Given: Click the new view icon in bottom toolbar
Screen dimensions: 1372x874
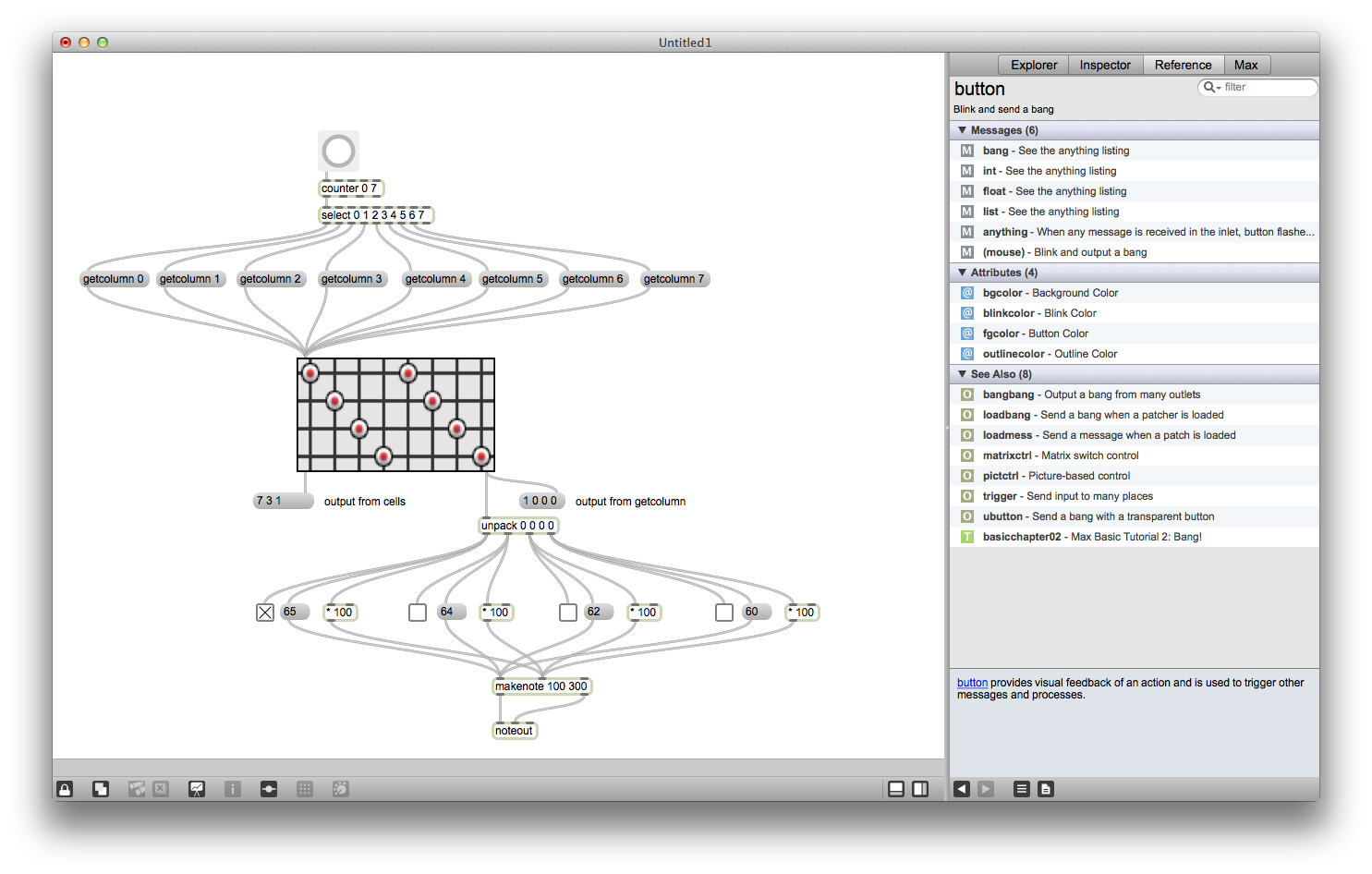Looking at the screenshot, I should (x=101, y=789).
